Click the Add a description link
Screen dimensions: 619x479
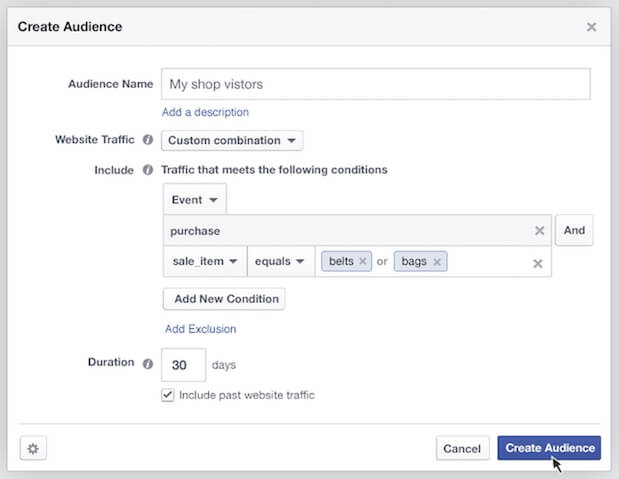click(x=205, y=112)
